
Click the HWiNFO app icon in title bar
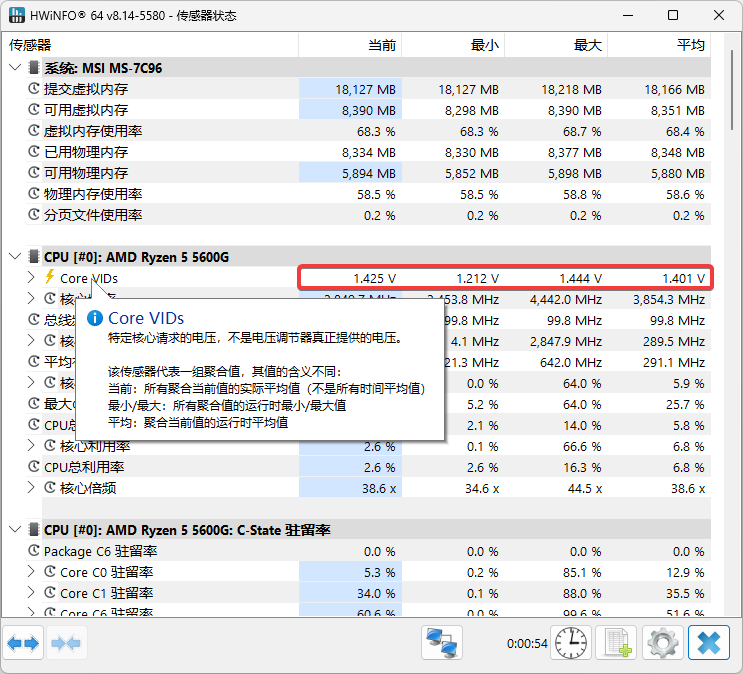tap(17, 15)
